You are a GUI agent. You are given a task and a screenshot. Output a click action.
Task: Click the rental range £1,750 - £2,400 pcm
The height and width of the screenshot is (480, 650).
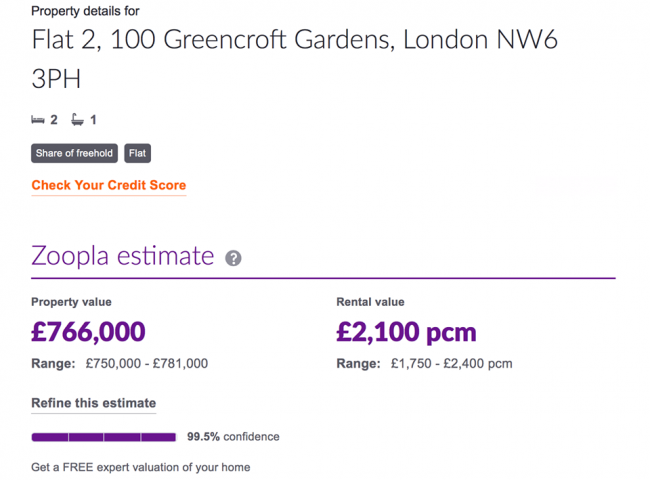pos(451,364)
